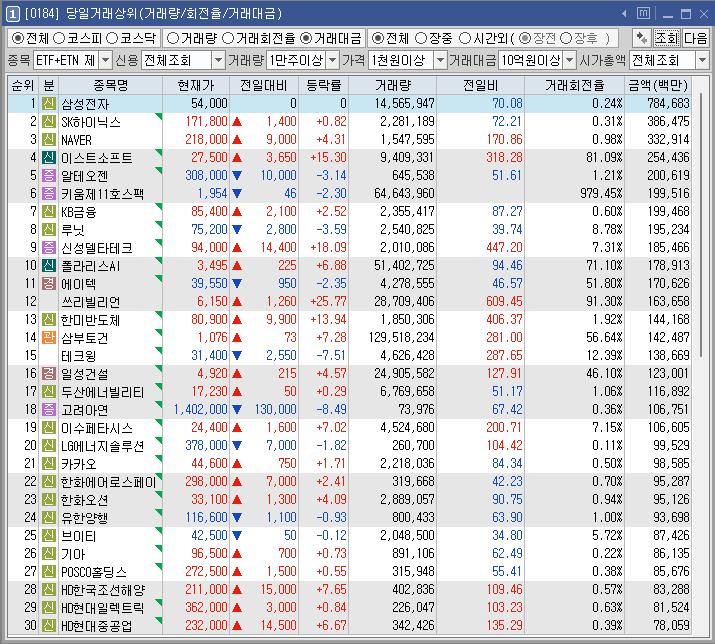Click the up arrow icon for NAVER
The width and height of the screenshot is (715, 644).
coord(237,140)
